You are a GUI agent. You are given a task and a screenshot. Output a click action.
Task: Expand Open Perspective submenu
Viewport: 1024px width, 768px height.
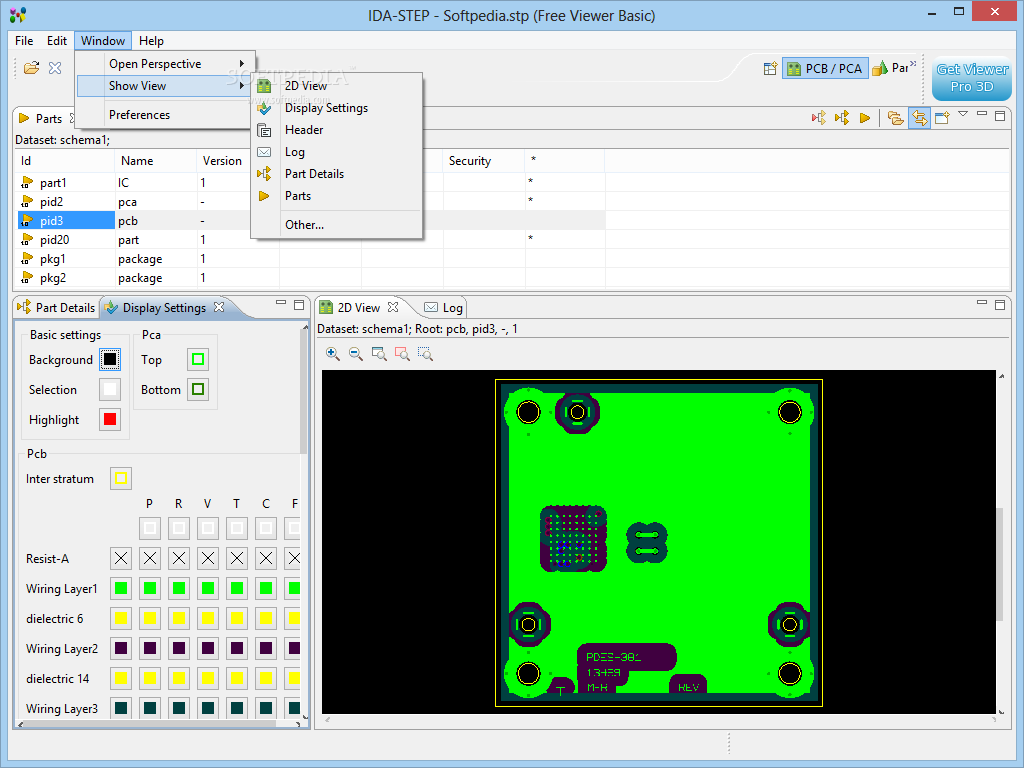click(165, 63)
